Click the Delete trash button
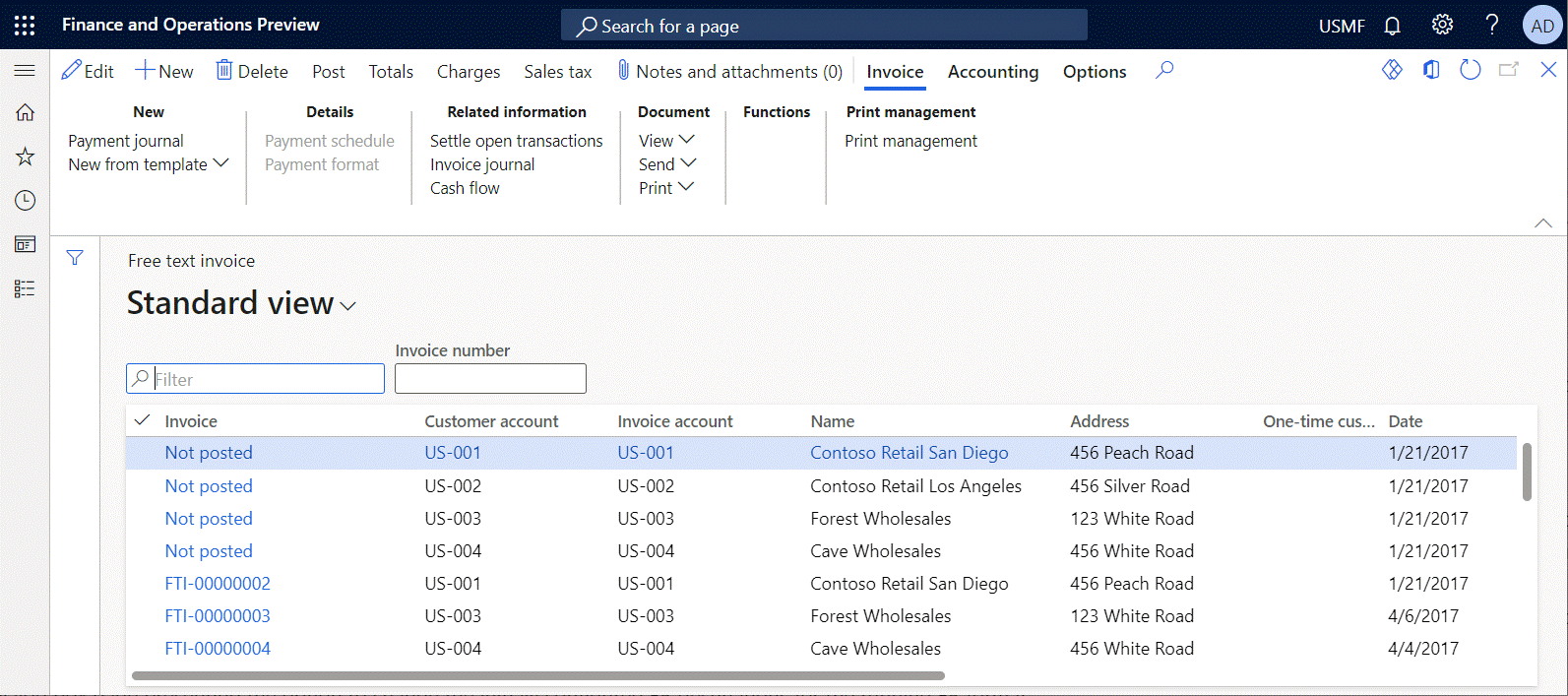Screen dimensions: 1568x696 tap(252, 71)
